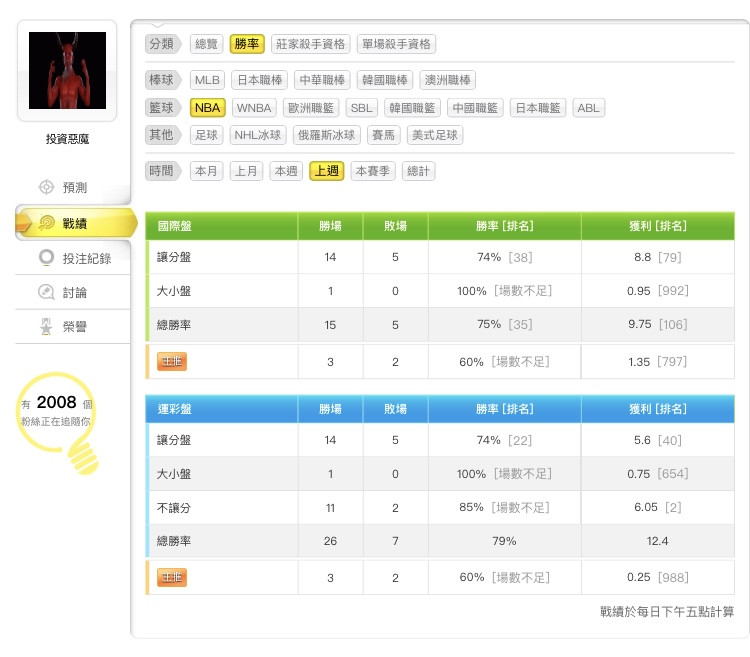The image size is (750, 657).
Task: Choose the 中華職棒 league
Action: pos(322,80)
